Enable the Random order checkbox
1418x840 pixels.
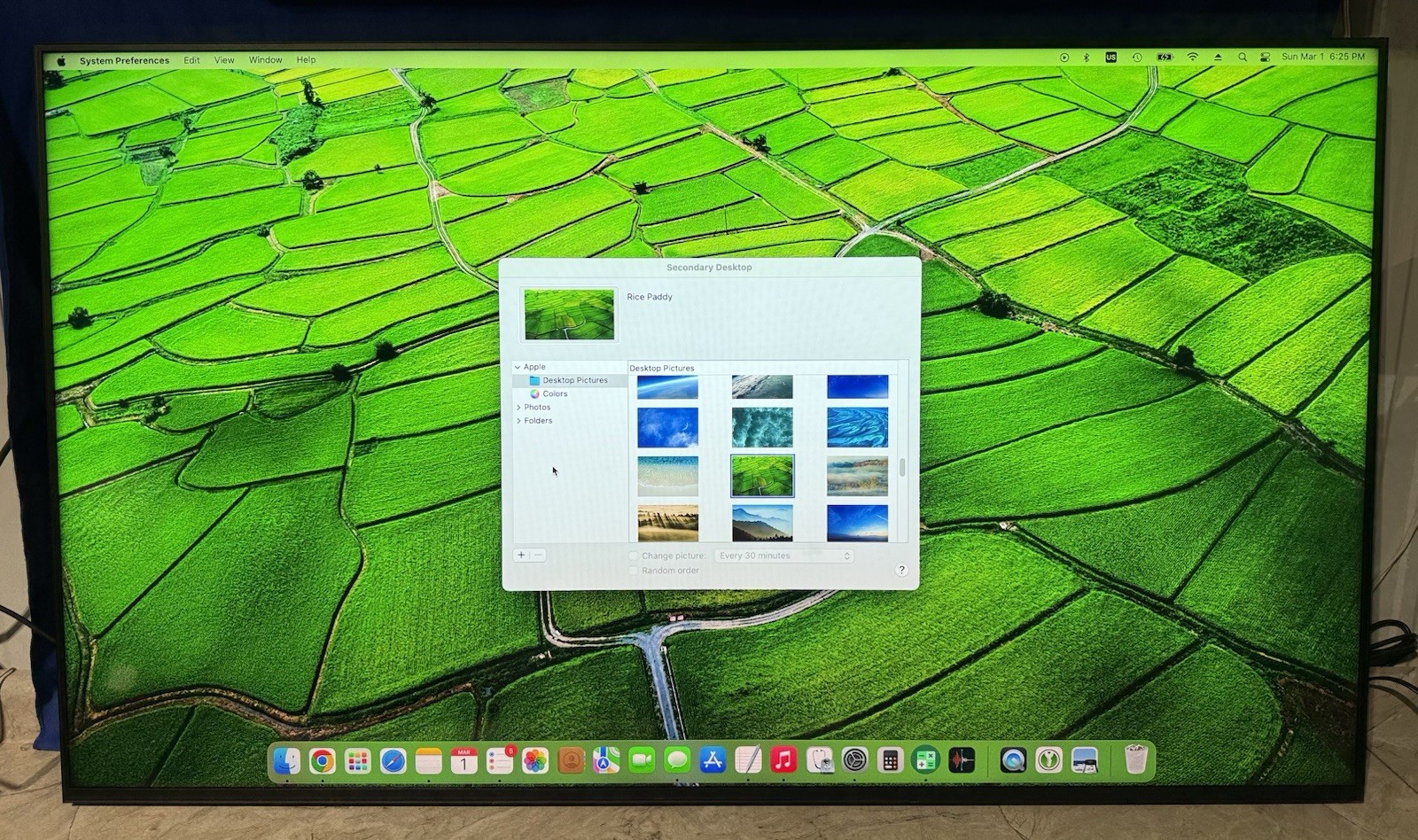634,571
